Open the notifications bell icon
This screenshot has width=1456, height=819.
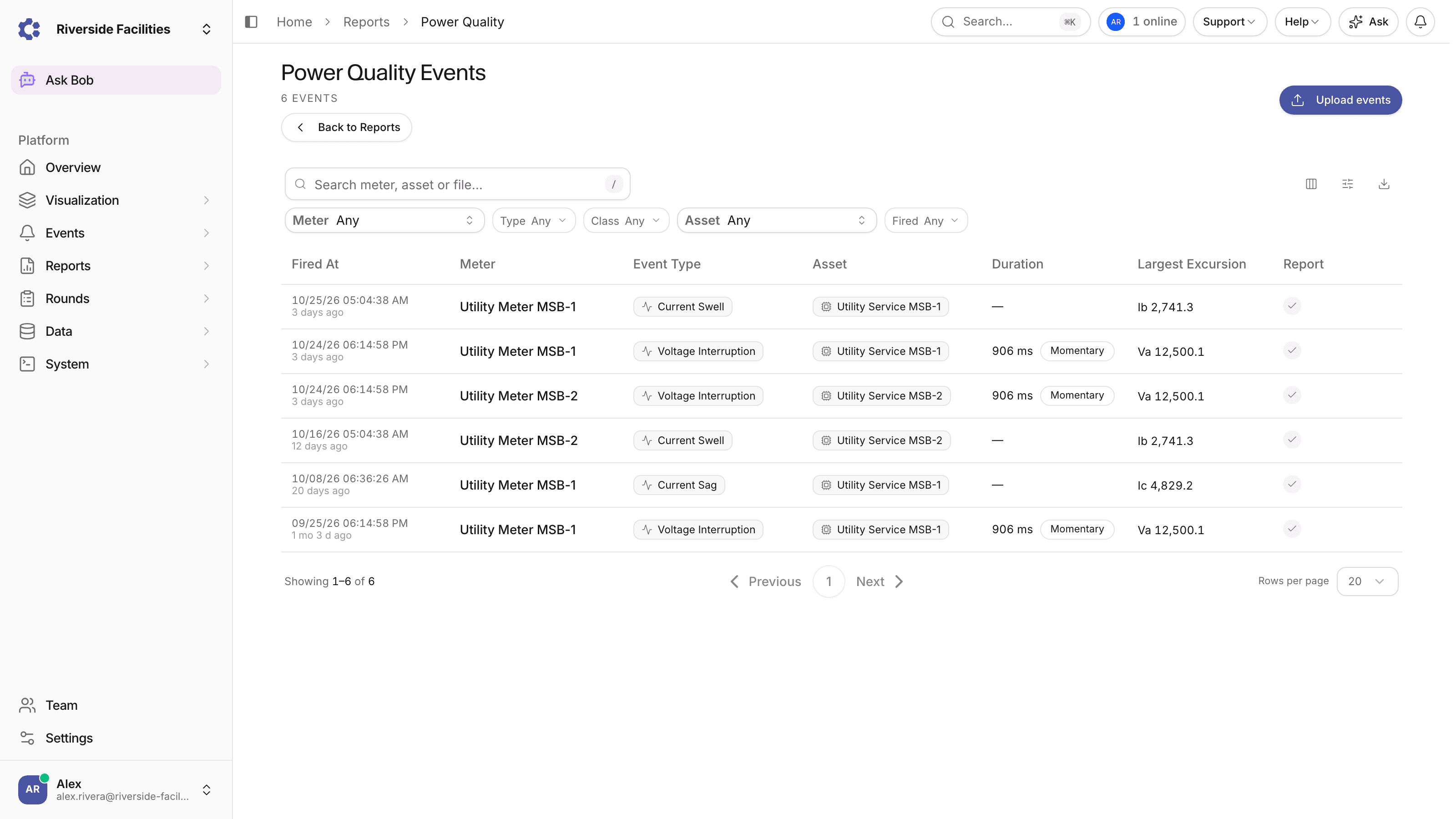pos(1420,21)
